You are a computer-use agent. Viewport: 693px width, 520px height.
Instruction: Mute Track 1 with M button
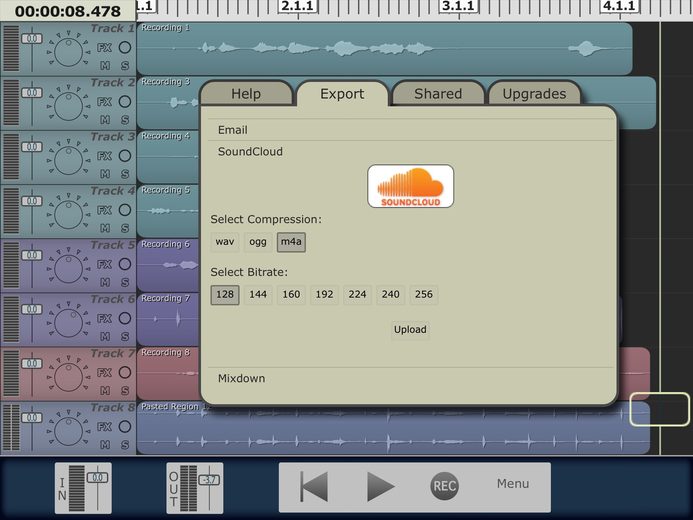(105, 65)
